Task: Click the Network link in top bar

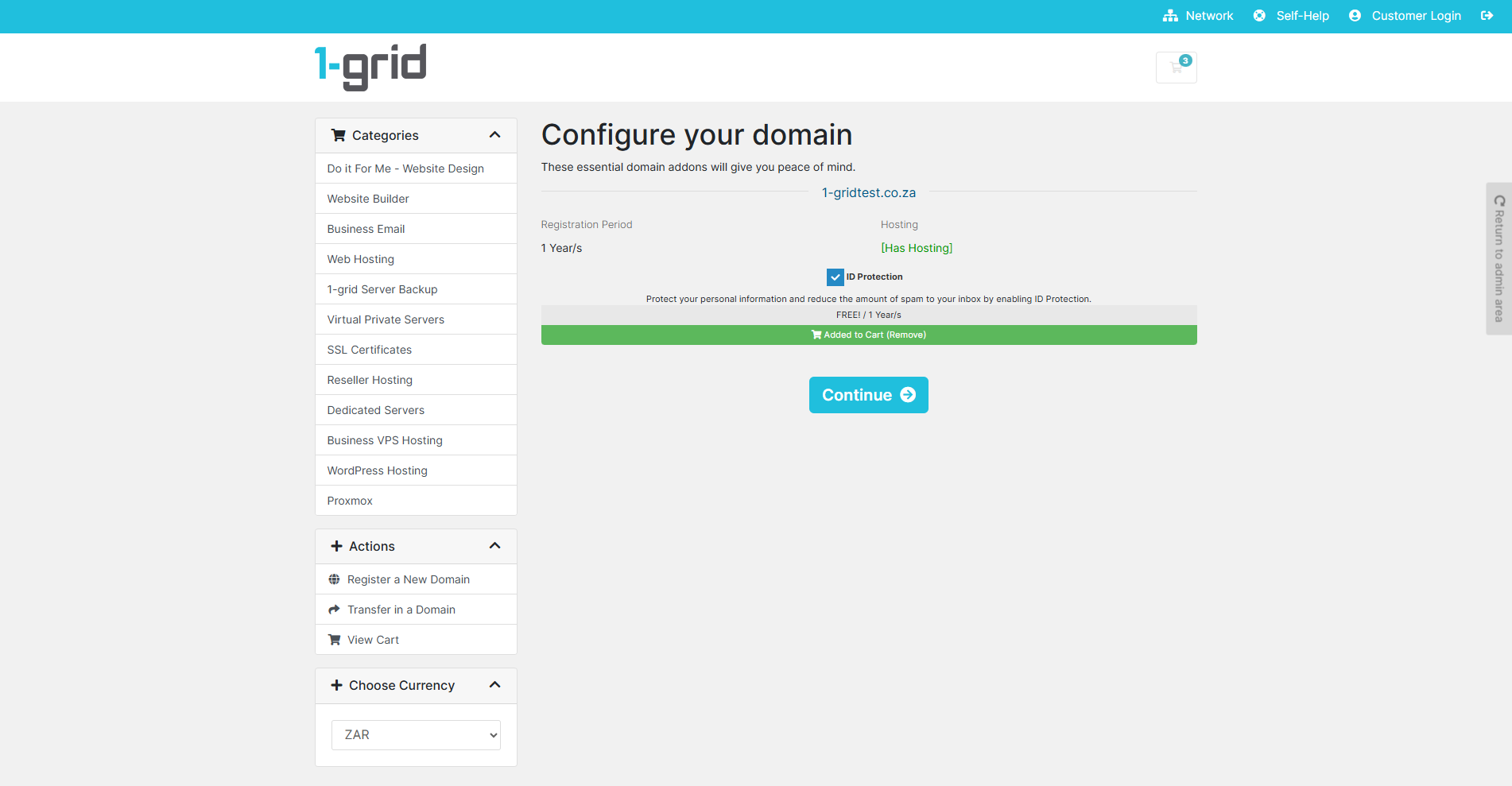Action: [1209, 16]
